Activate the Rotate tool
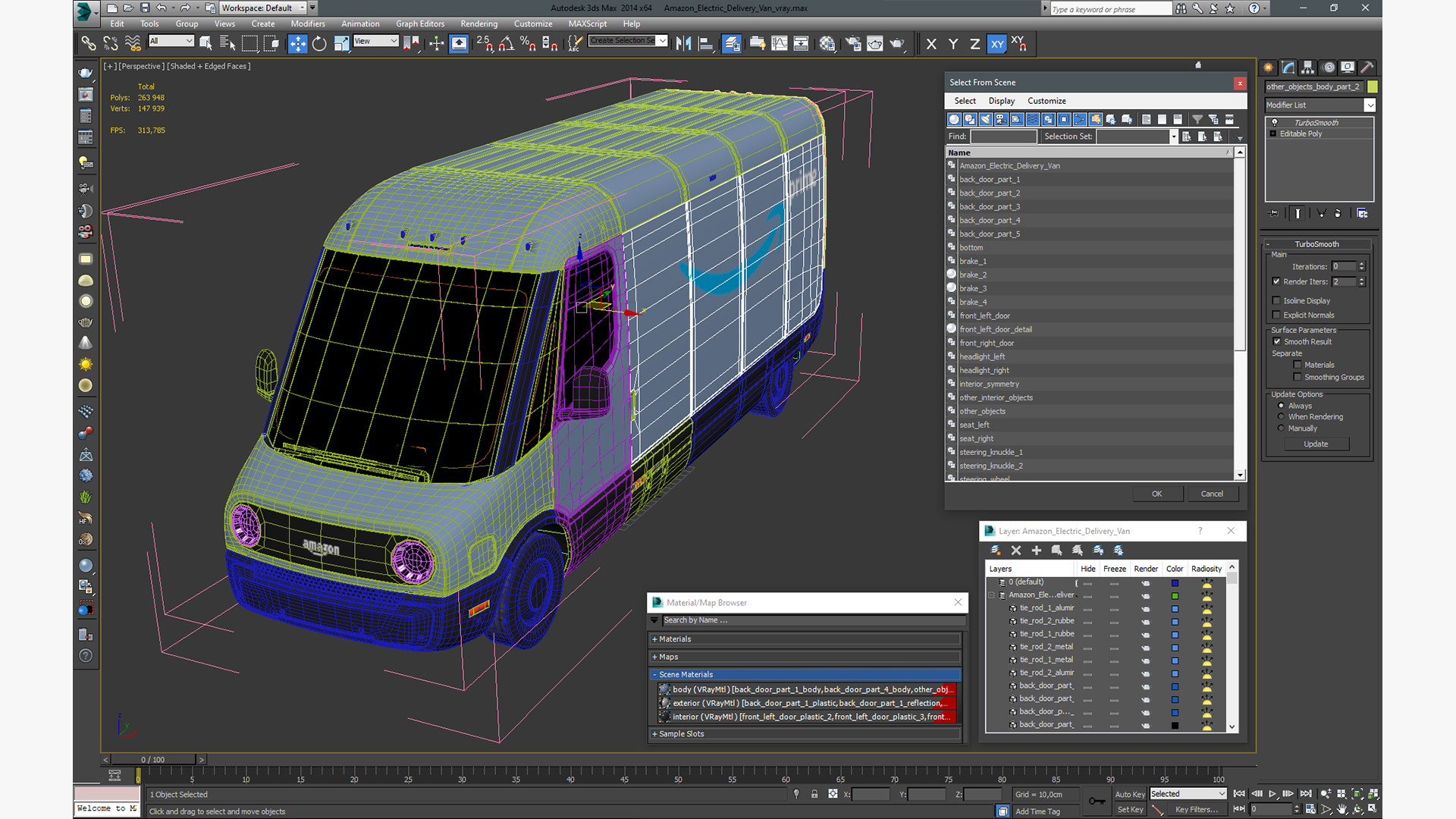 pyautogui.click(x=319, y=44)
